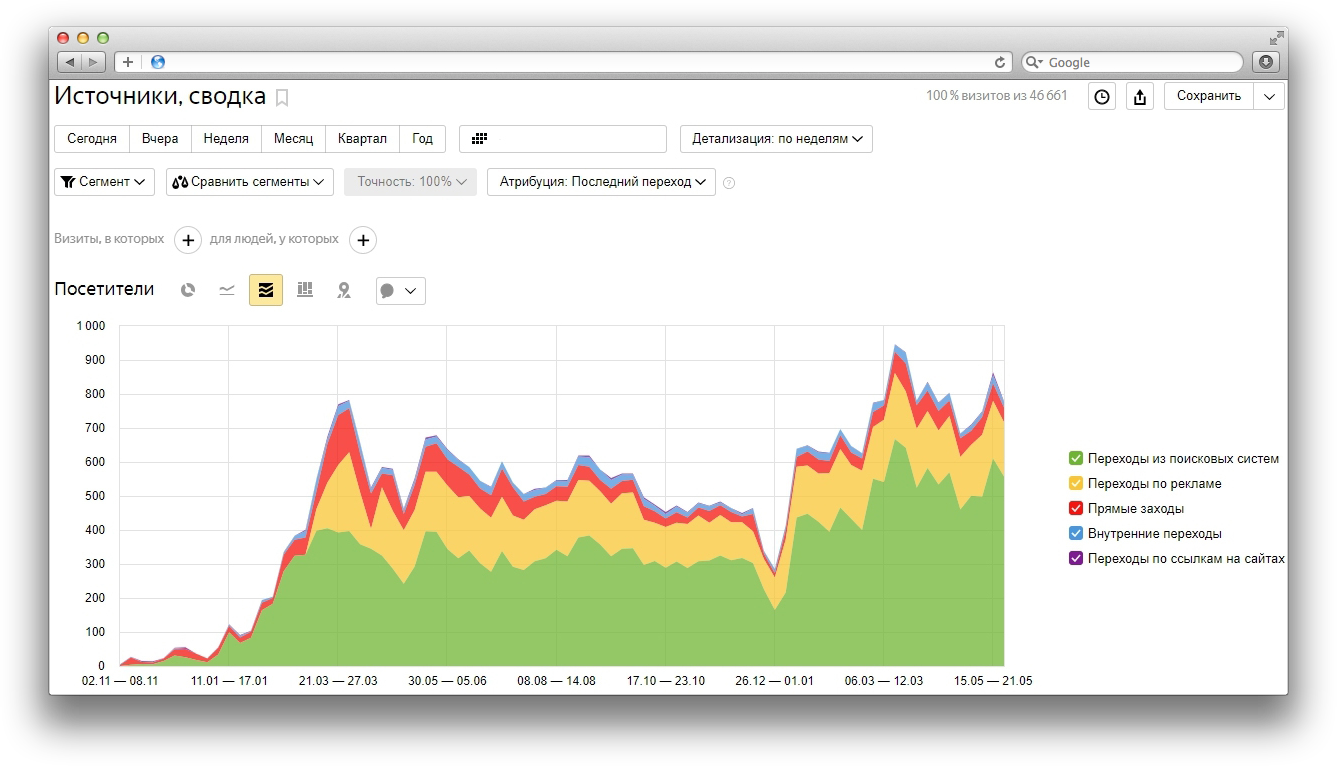Expand the Детализация: по неделям dropdown
This screenshot has height=766, width=1337.
click(x=776, y=139)
